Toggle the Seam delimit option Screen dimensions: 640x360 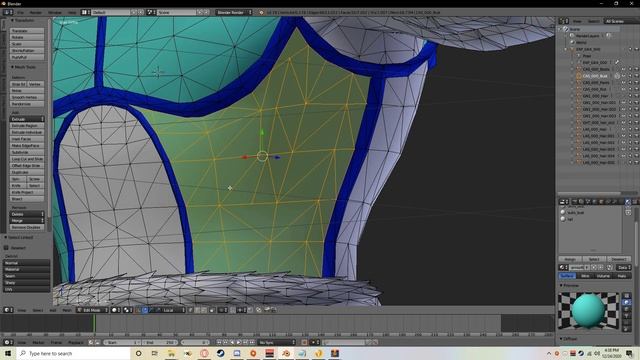(27, 276)
